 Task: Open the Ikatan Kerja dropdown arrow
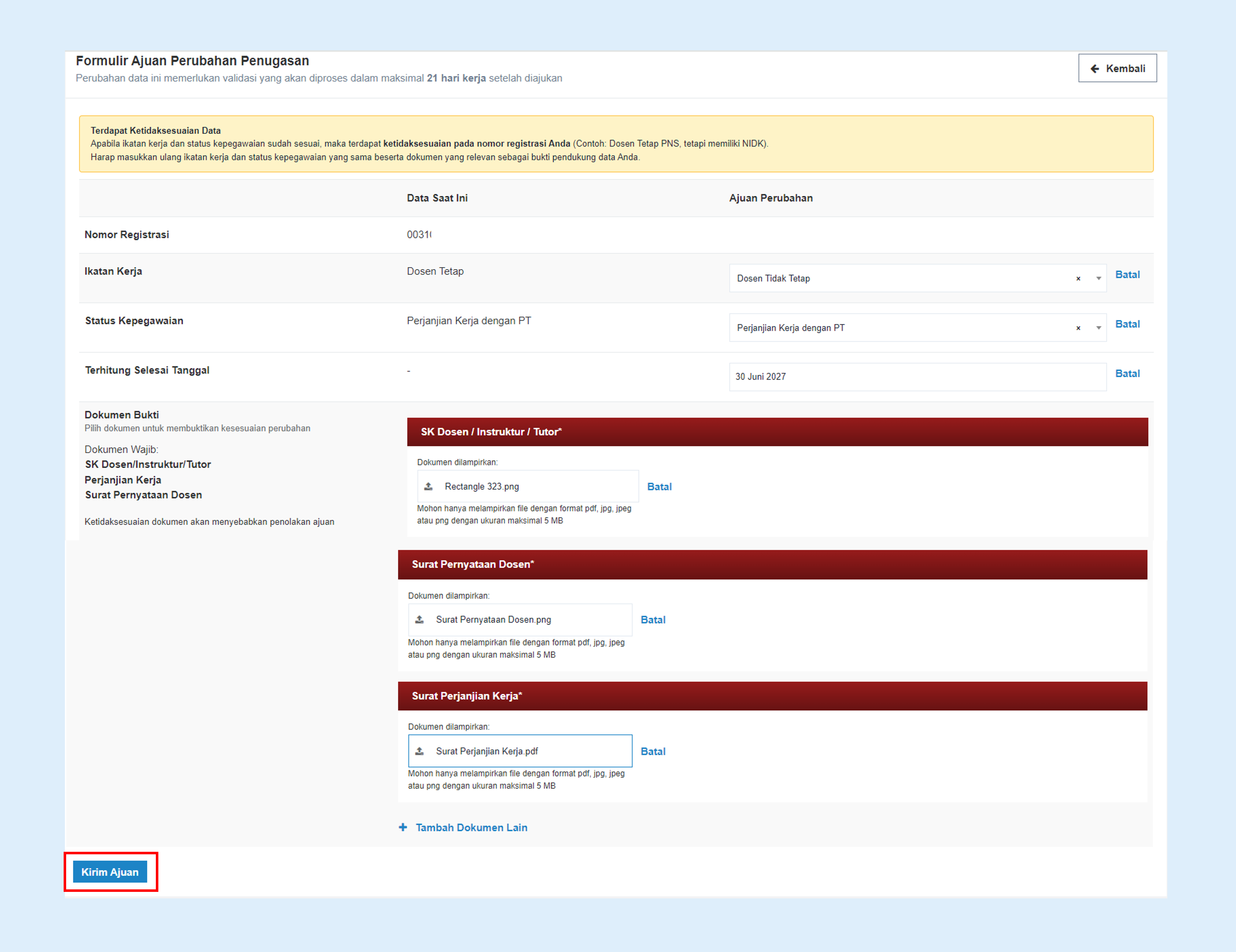tap(1098, 279)
